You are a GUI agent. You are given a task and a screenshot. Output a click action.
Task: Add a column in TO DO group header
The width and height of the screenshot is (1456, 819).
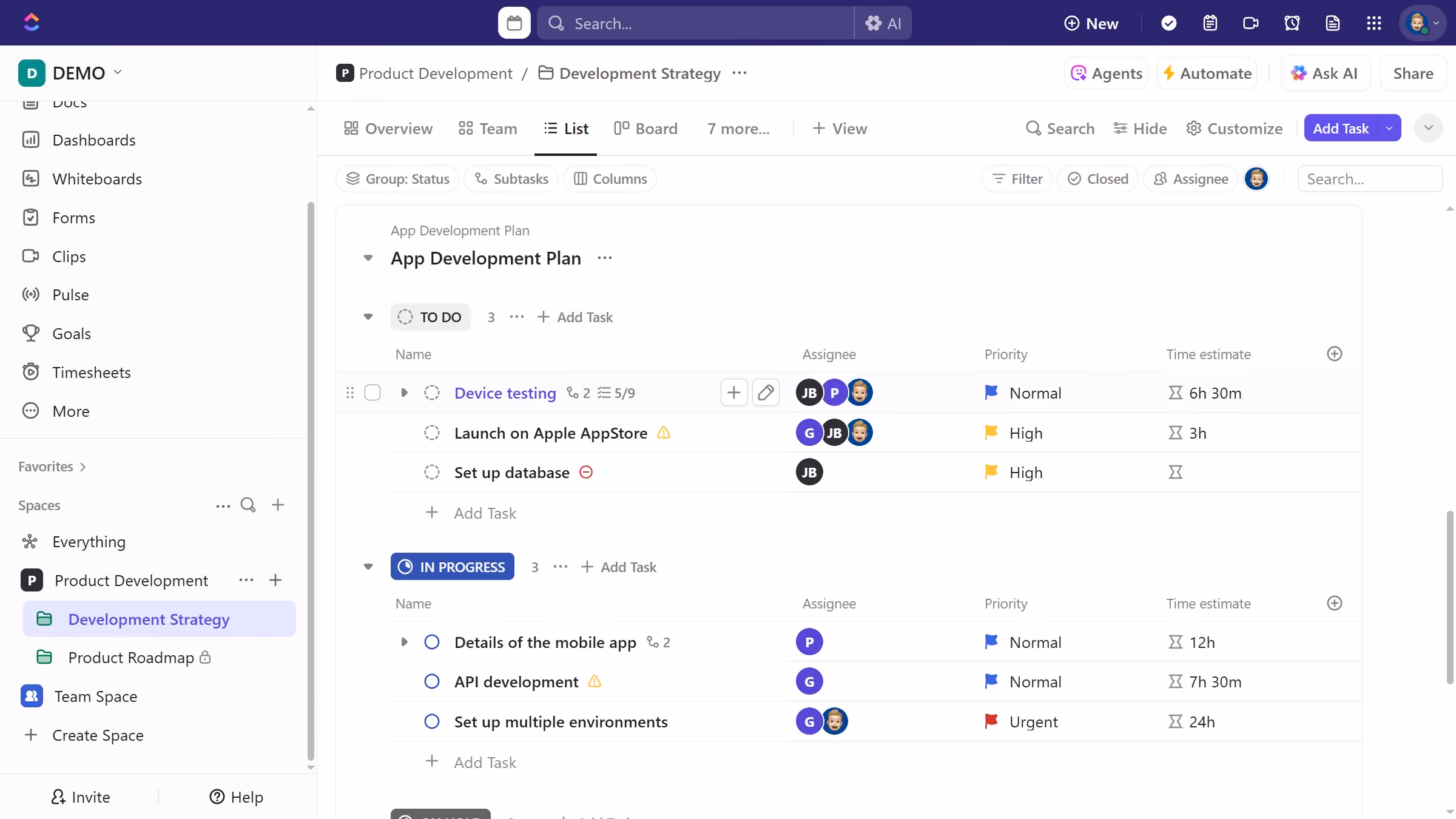click(1334, 354)
